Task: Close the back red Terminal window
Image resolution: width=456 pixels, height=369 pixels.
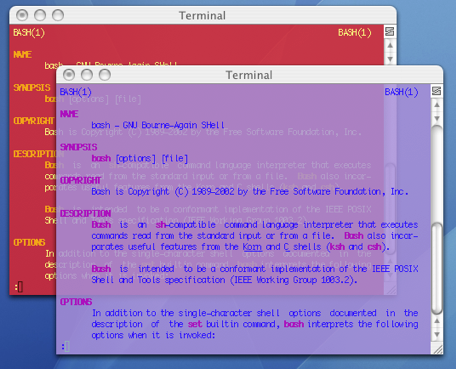Action: pyautogui.click(x=22, y=15)
